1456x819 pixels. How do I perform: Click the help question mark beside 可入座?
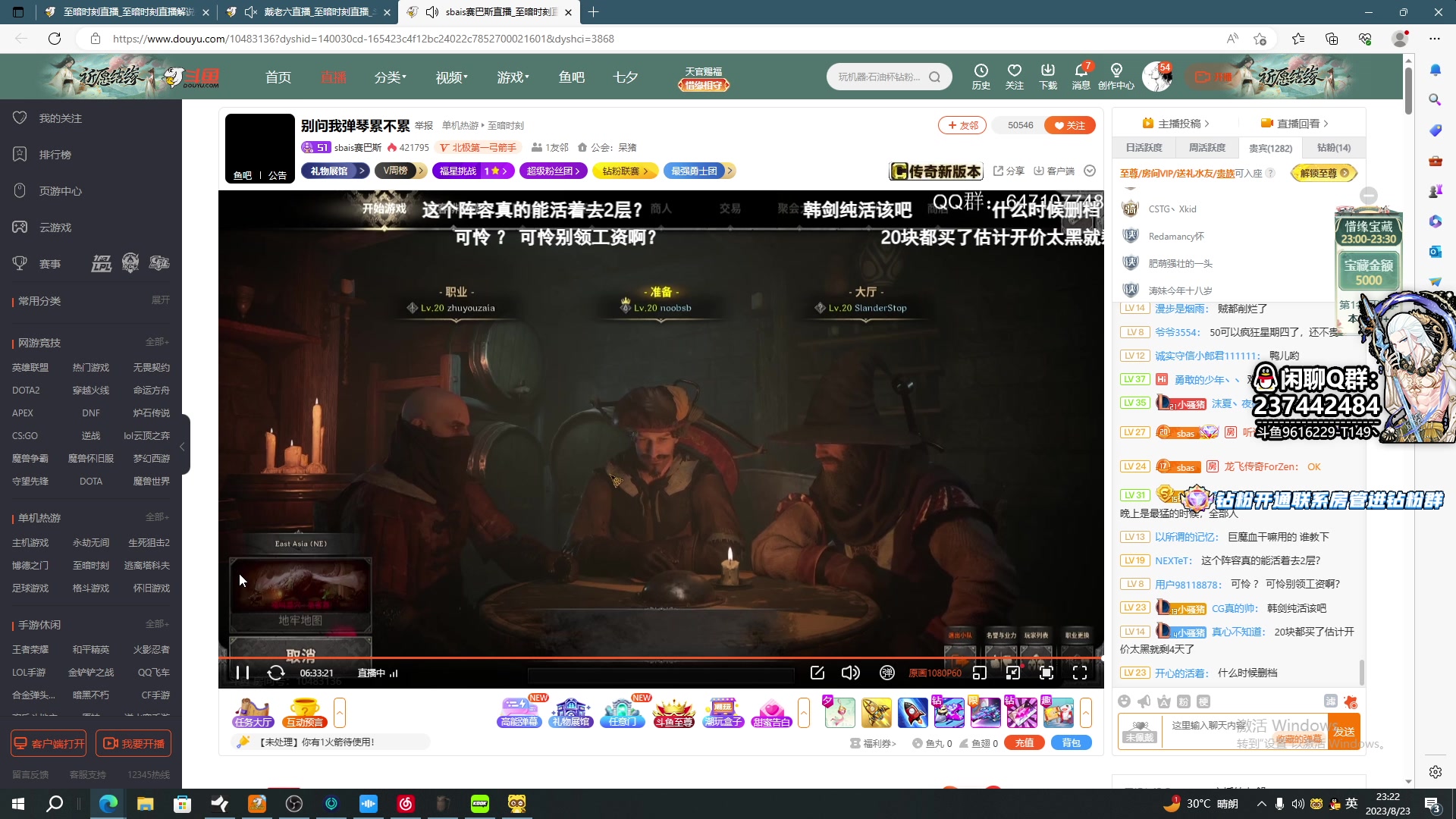pyautogui.click(x=1270, y=173)
